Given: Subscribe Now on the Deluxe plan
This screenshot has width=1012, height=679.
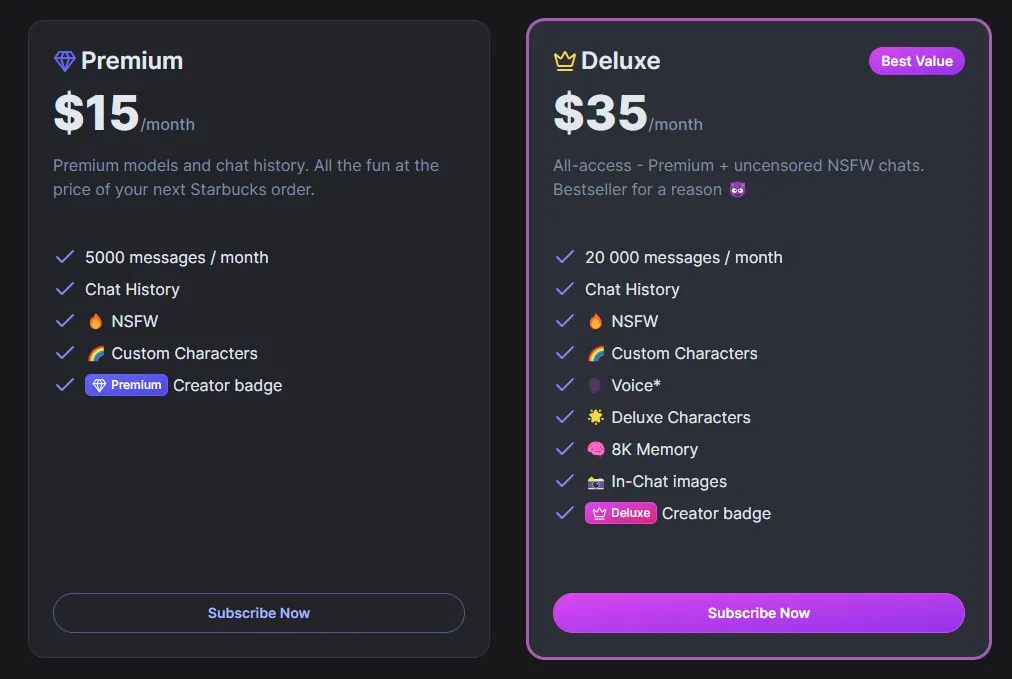Looking at the screenshot, I should click(758, 613).
